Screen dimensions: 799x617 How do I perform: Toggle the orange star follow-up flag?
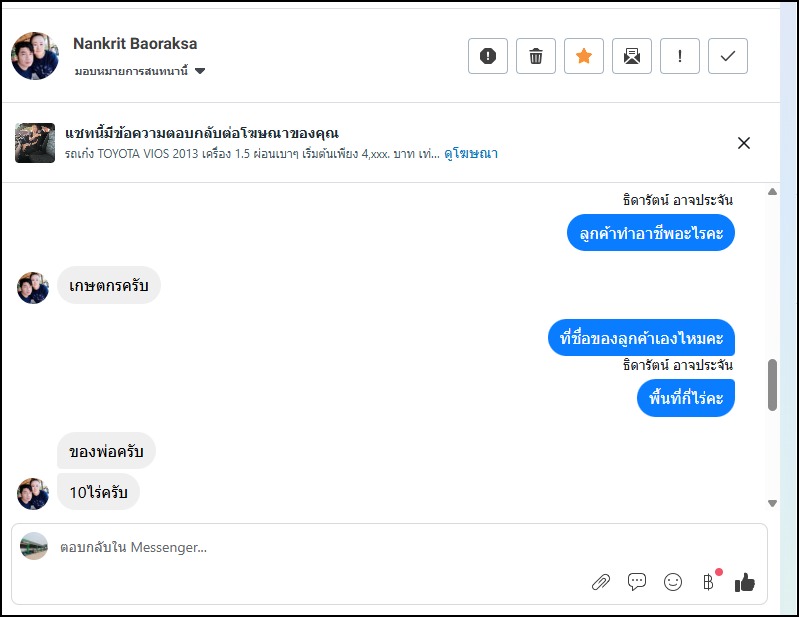tap(584, 56)
